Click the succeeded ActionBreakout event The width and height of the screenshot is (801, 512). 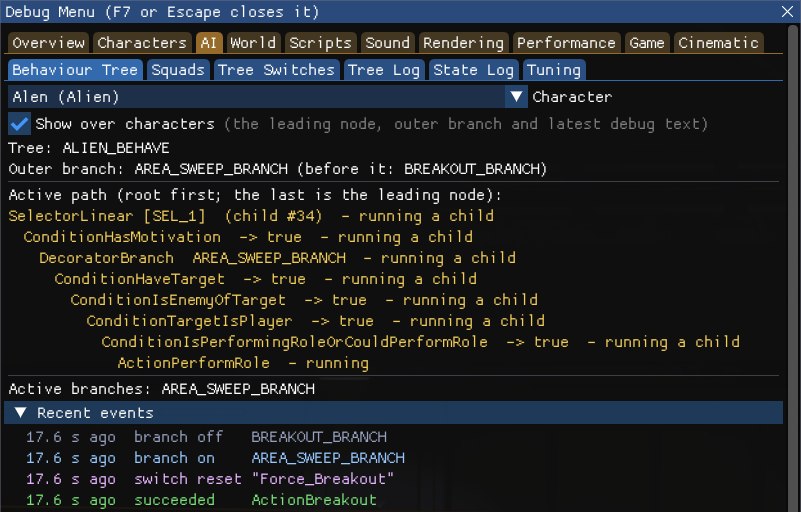pyautogui.click(x=201, y=500)
